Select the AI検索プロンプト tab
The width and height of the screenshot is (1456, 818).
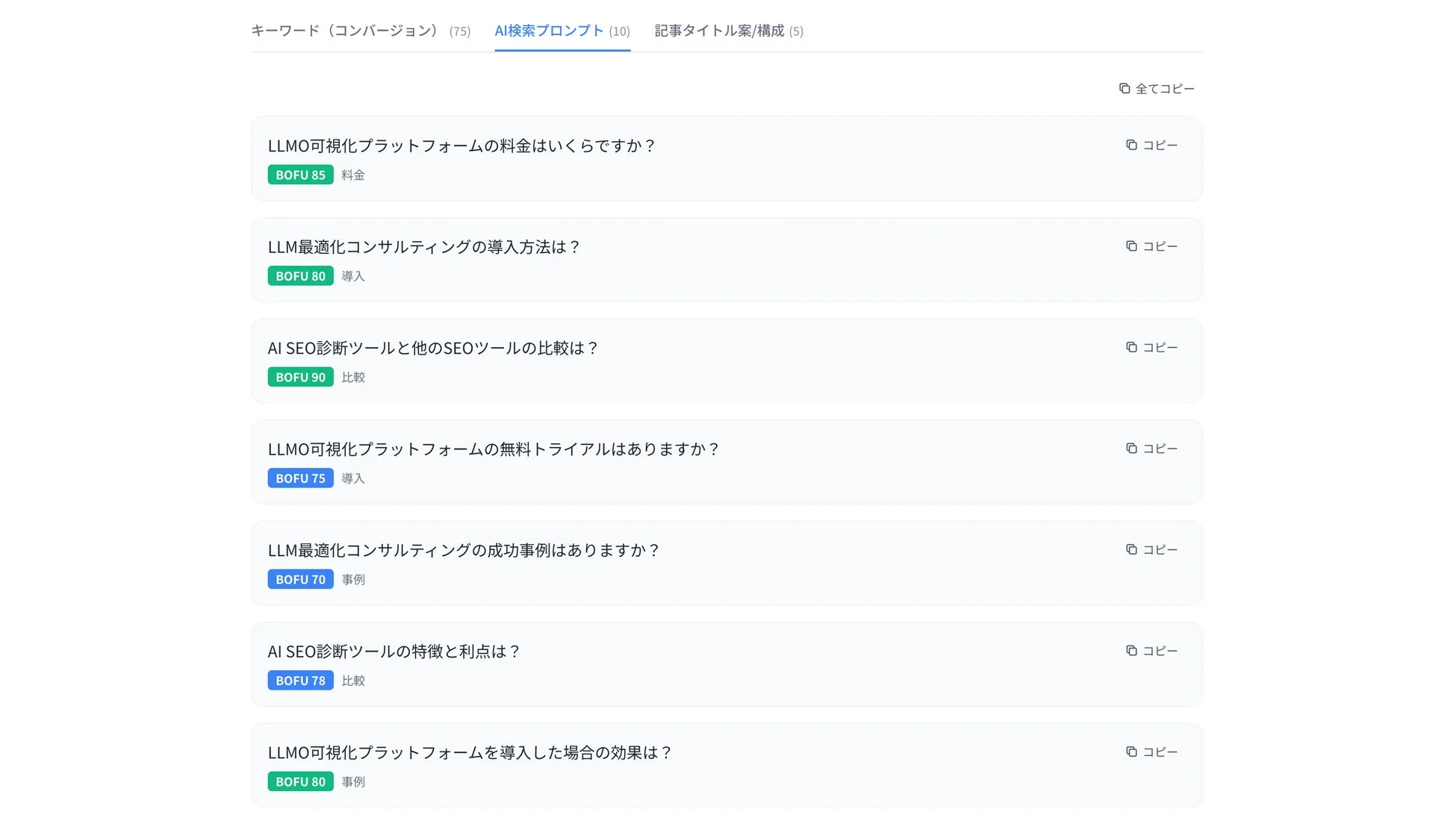coord(561,31)
